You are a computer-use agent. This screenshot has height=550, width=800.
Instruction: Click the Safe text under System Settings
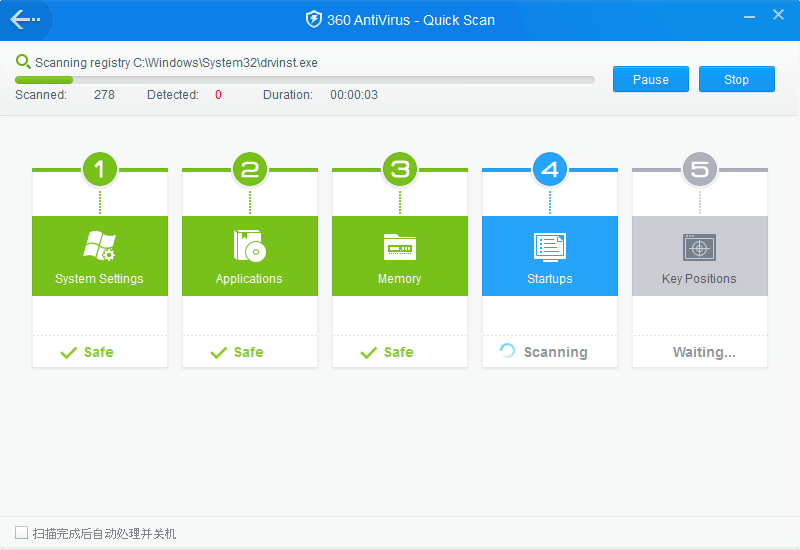pyautogui.click(x=98, y=352)
